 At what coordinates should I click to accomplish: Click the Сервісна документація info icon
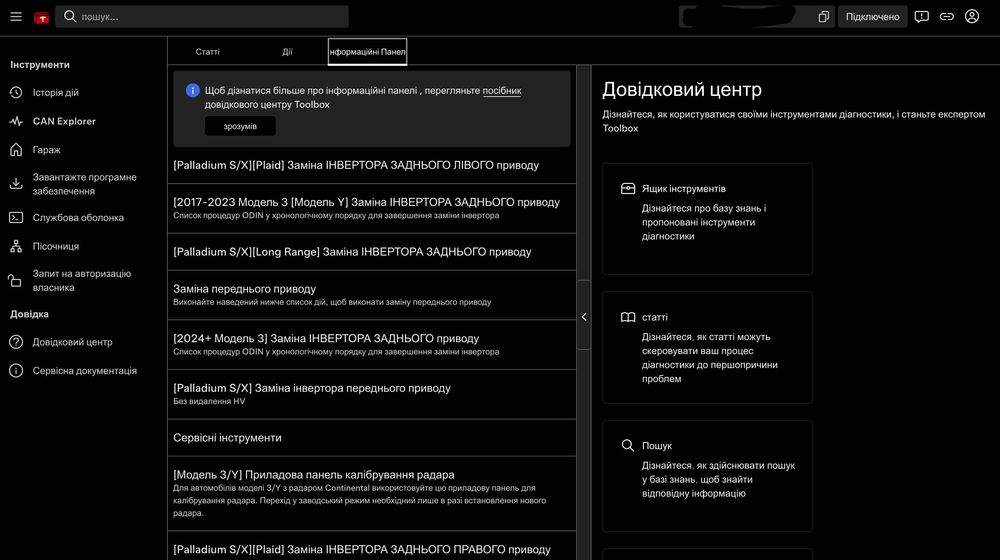click(16, 371)
